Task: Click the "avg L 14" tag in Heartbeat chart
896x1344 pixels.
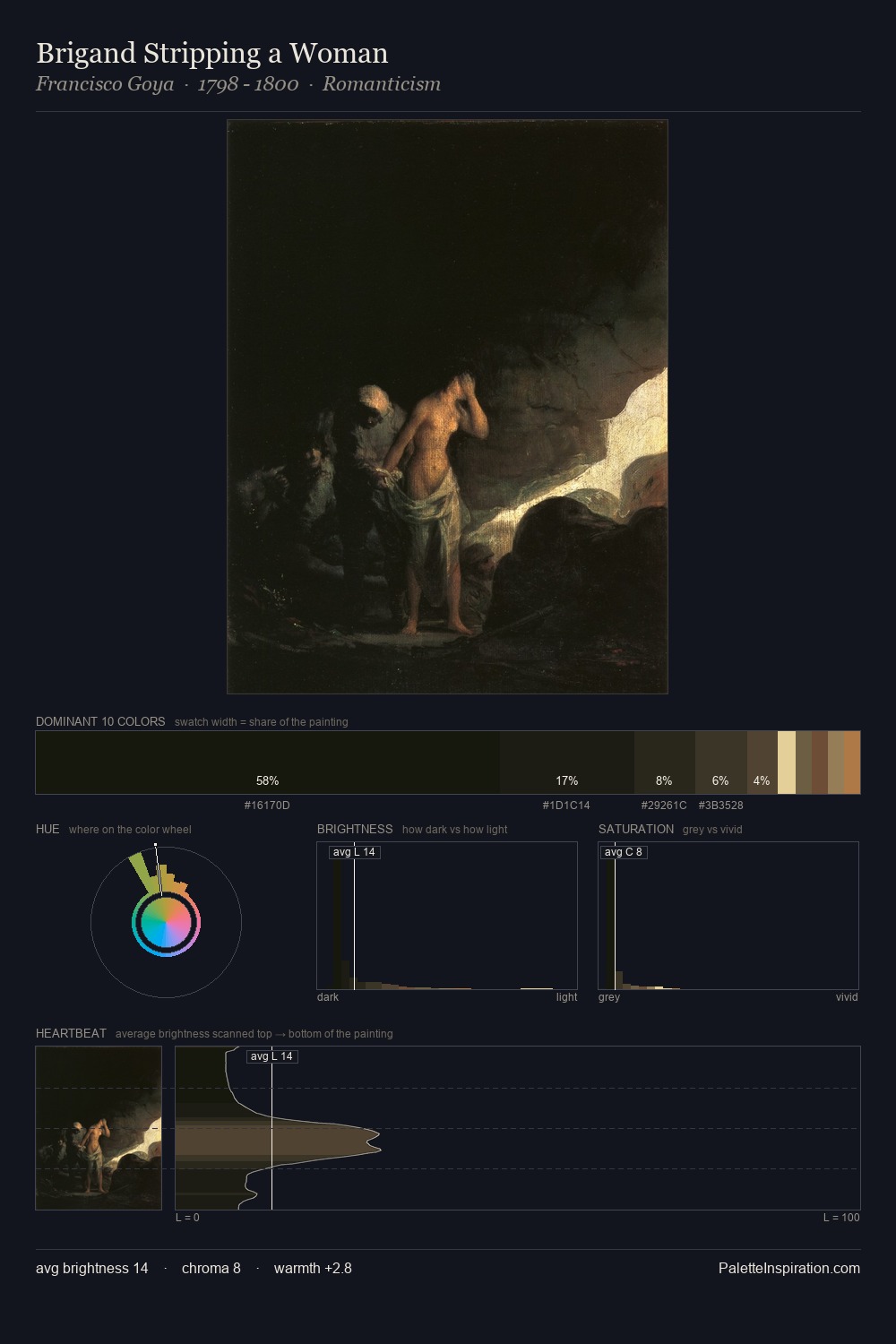Action: pos(271,1056)
